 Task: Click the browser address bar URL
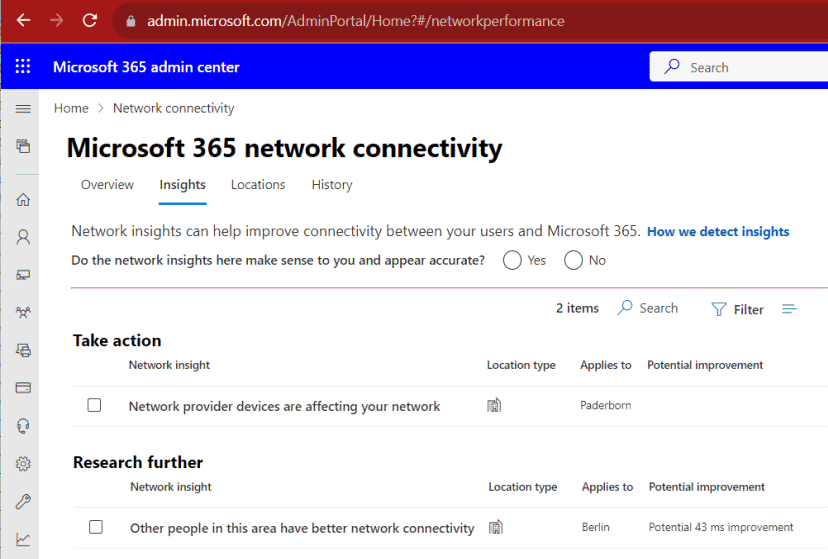[355, 21]
